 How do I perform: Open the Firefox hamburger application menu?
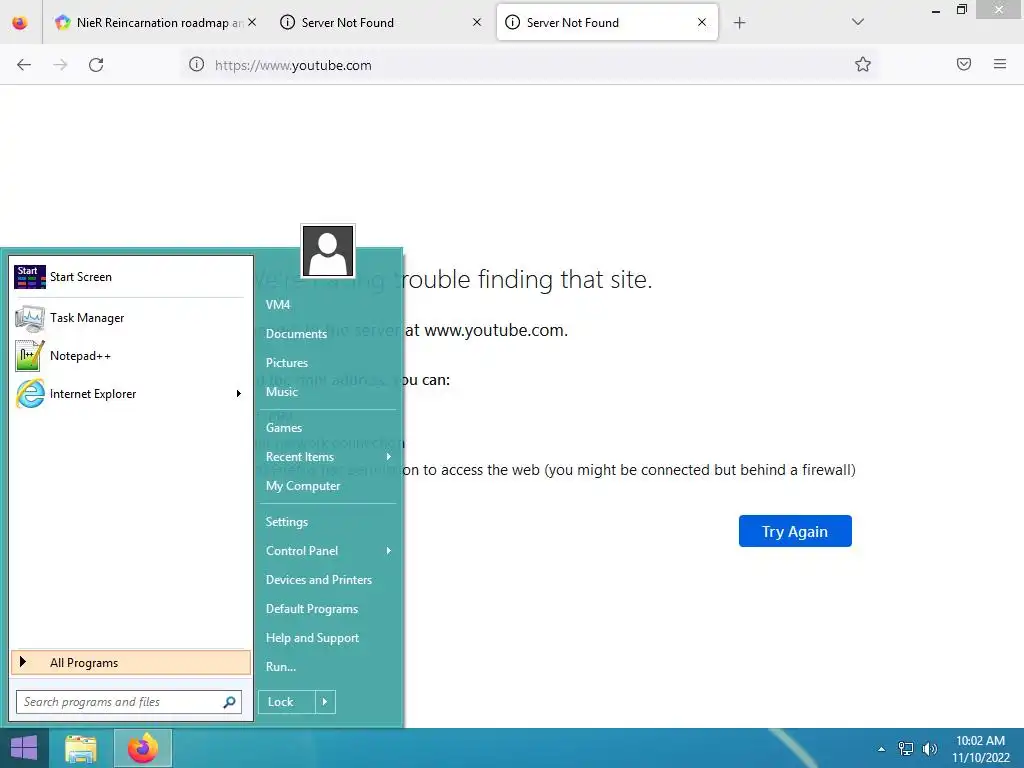(x=1000, y=64)
